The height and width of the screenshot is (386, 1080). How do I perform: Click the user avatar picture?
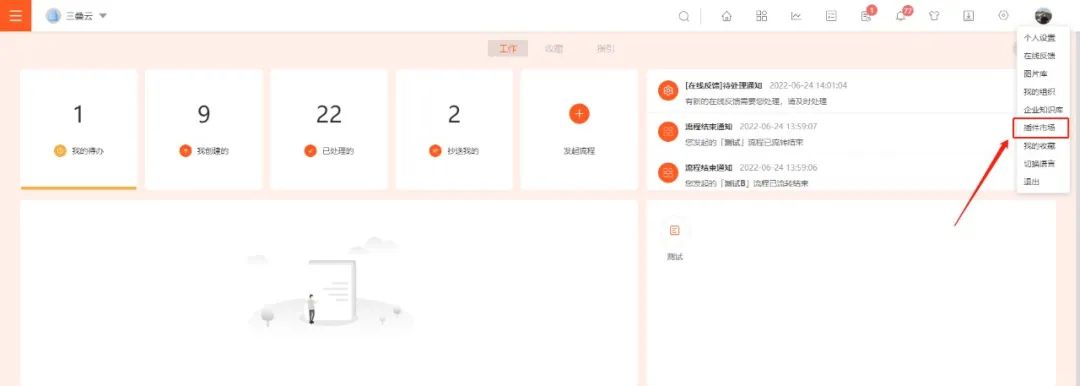click(1043, 16)
